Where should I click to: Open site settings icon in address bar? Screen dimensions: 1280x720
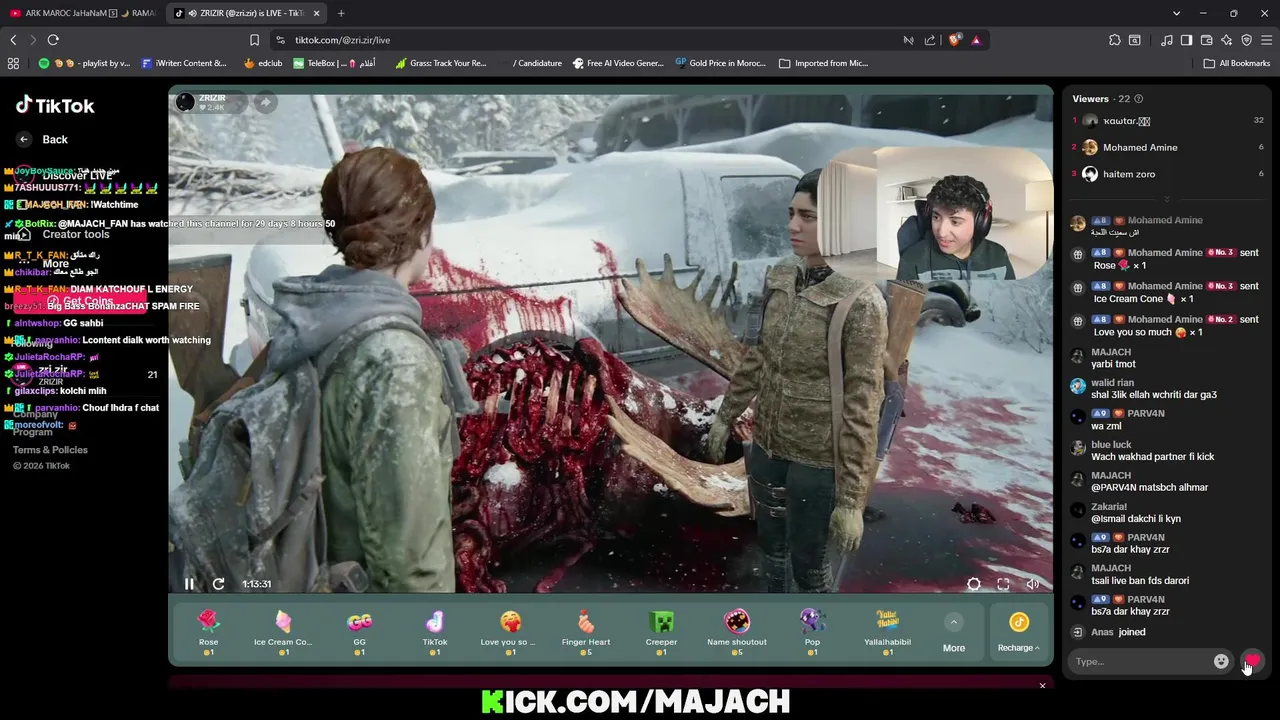coord(280,40)
